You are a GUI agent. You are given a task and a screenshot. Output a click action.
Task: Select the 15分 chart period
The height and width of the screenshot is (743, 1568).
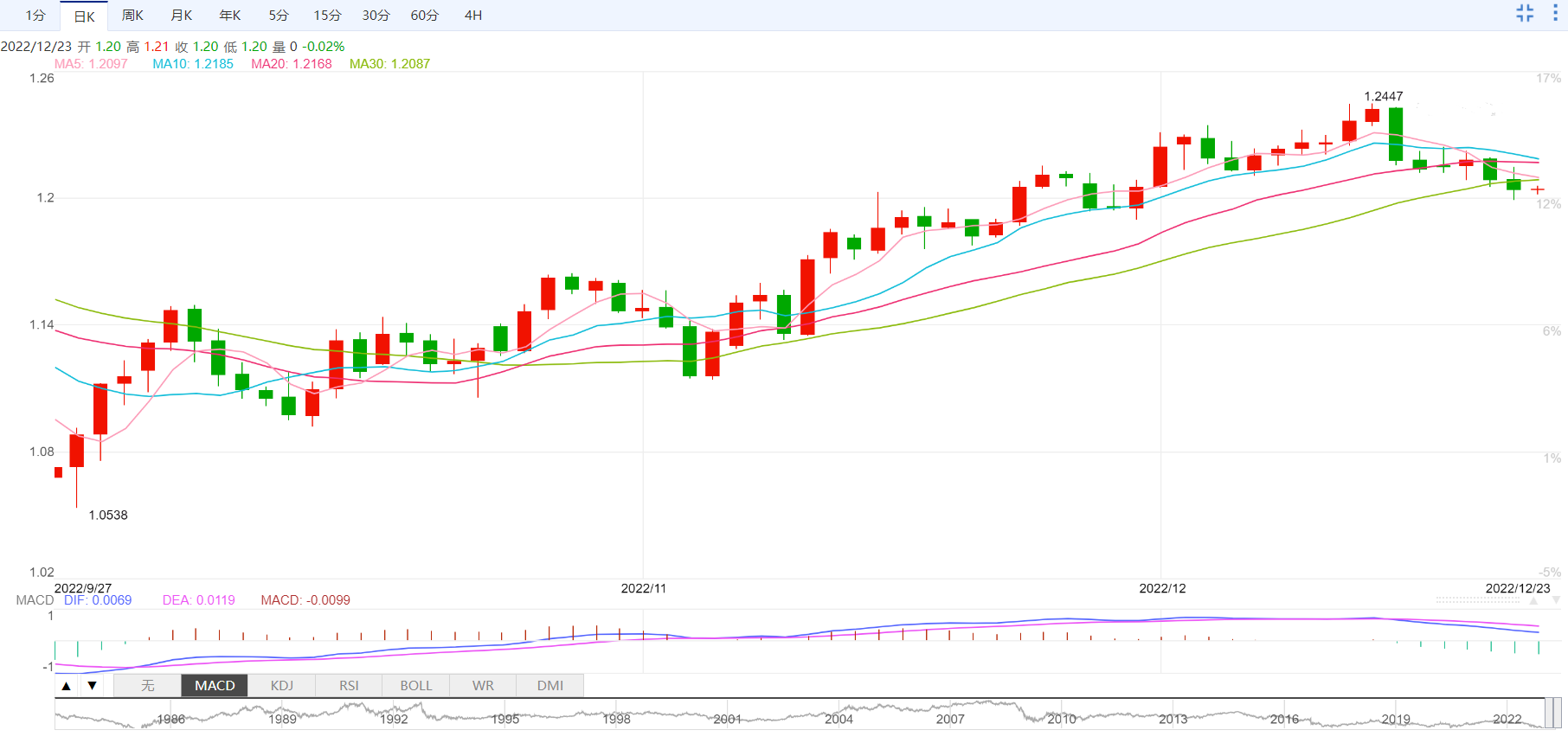[327, 16]
